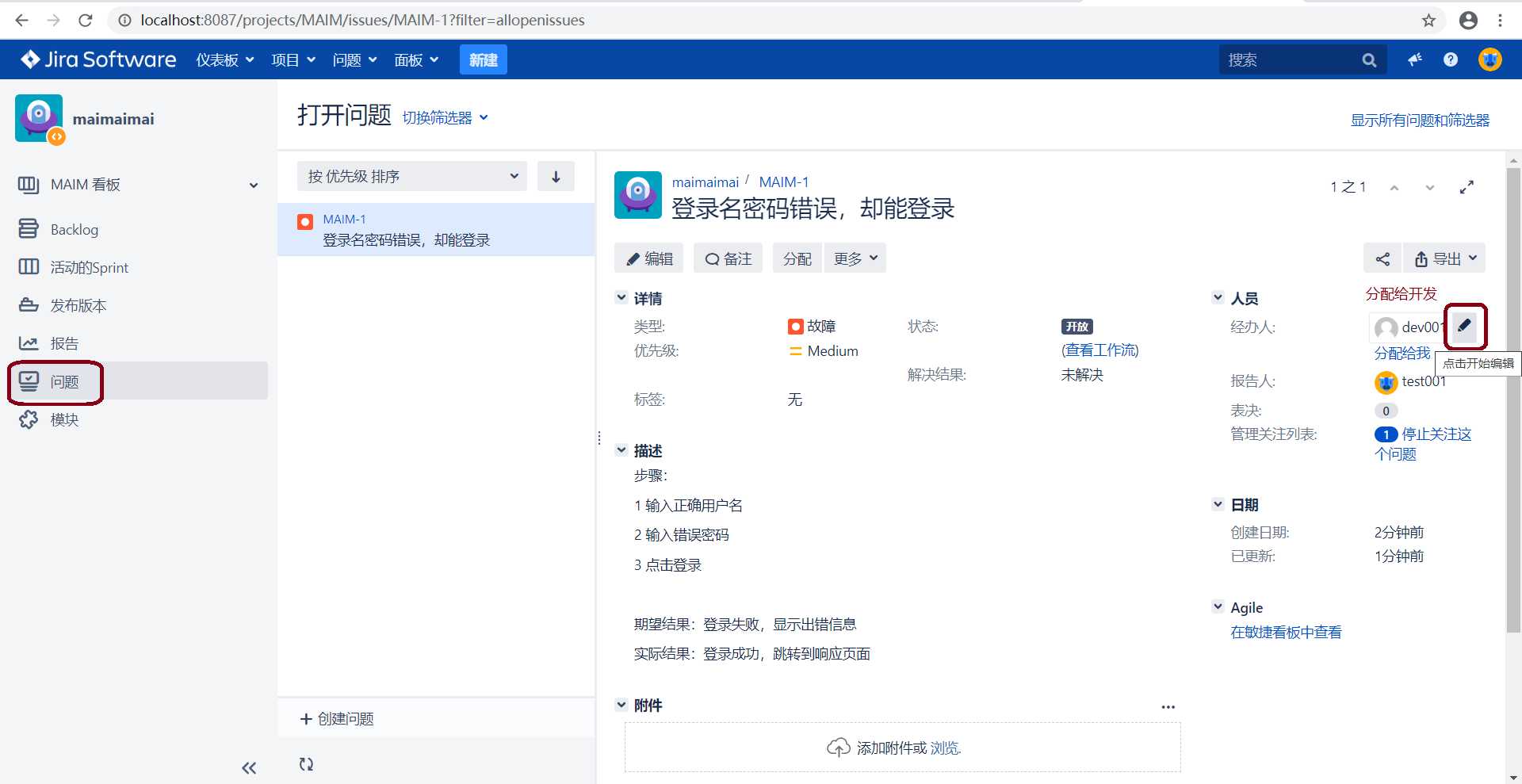The width and height of the screenshot is (1522, 784).
Task: Open the user avatar menu in the header
Action: tap(1490, 59)
